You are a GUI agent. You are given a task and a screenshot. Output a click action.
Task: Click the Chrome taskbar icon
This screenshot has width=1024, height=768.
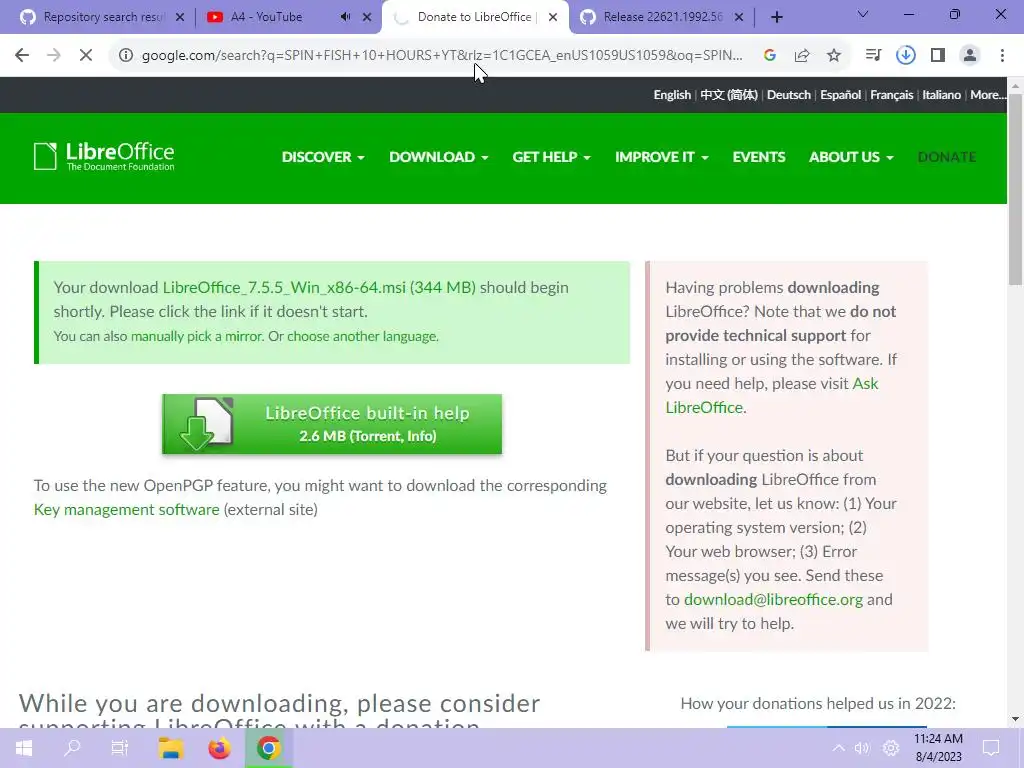pos(268,748)
